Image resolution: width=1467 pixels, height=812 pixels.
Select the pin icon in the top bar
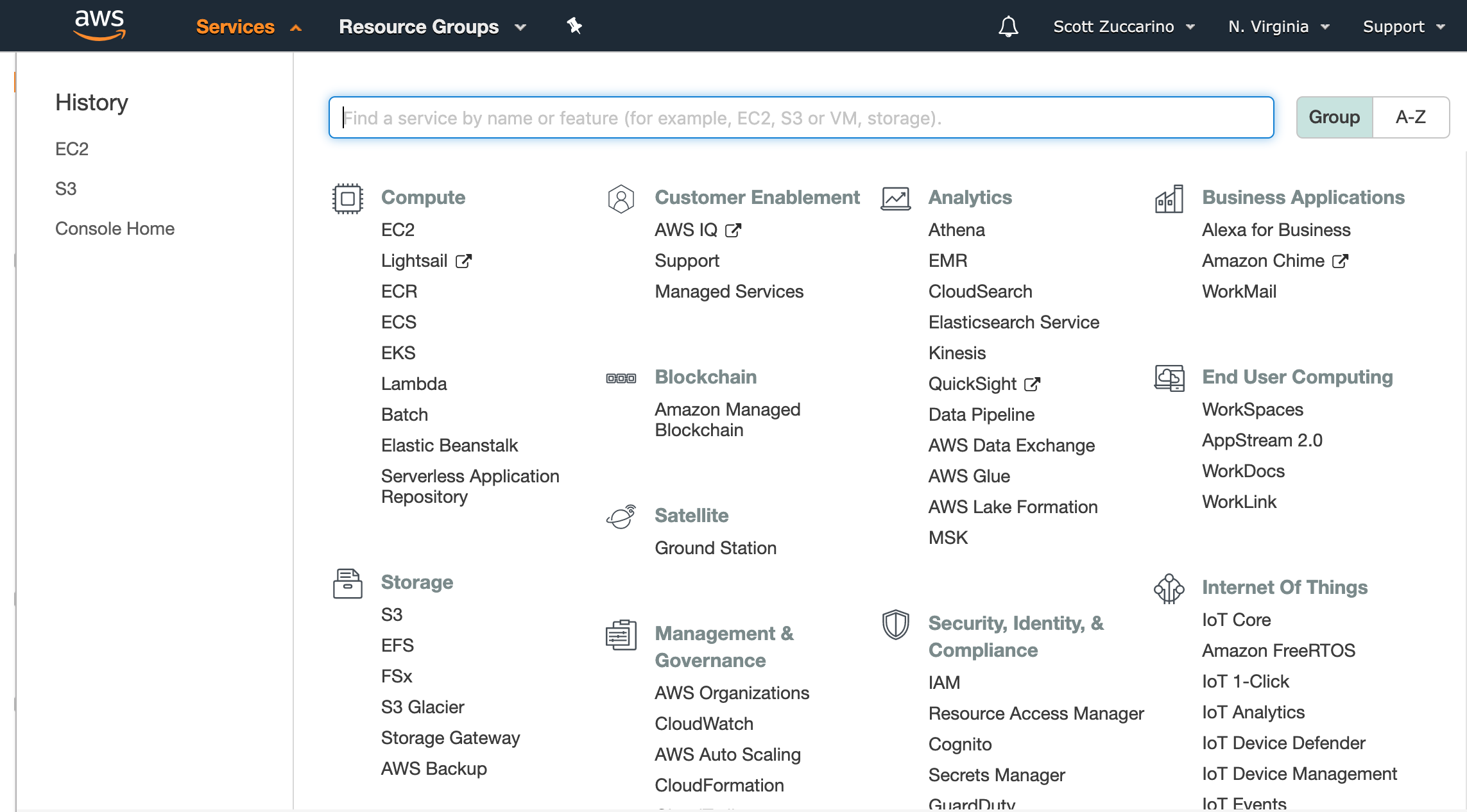[x=573, y=26]
